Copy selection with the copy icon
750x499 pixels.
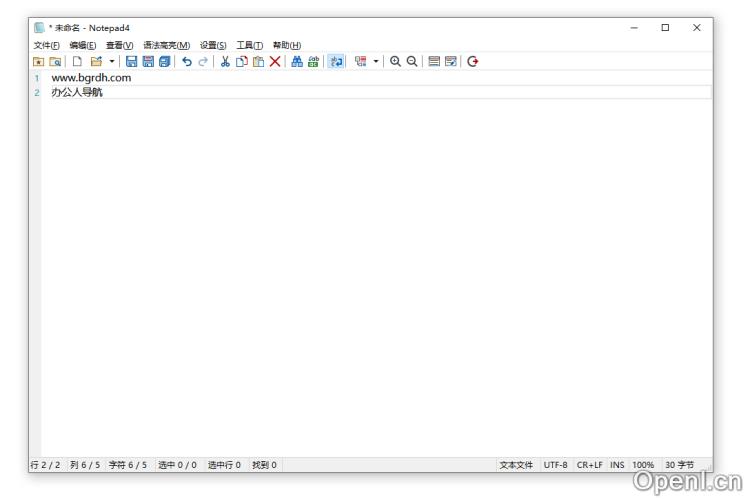pyautogui.click(x=242, y=62)
